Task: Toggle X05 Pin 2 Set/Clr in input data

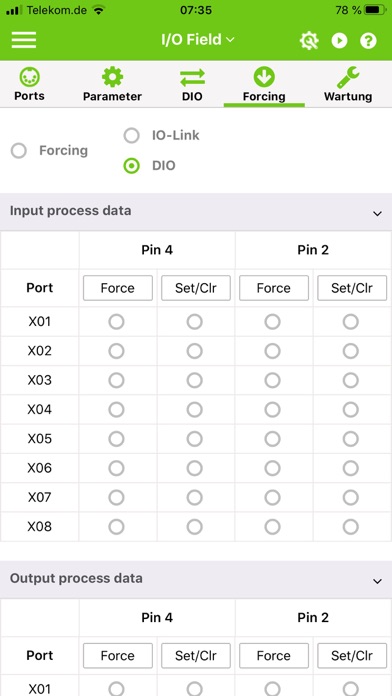Action: click(351, 439)
